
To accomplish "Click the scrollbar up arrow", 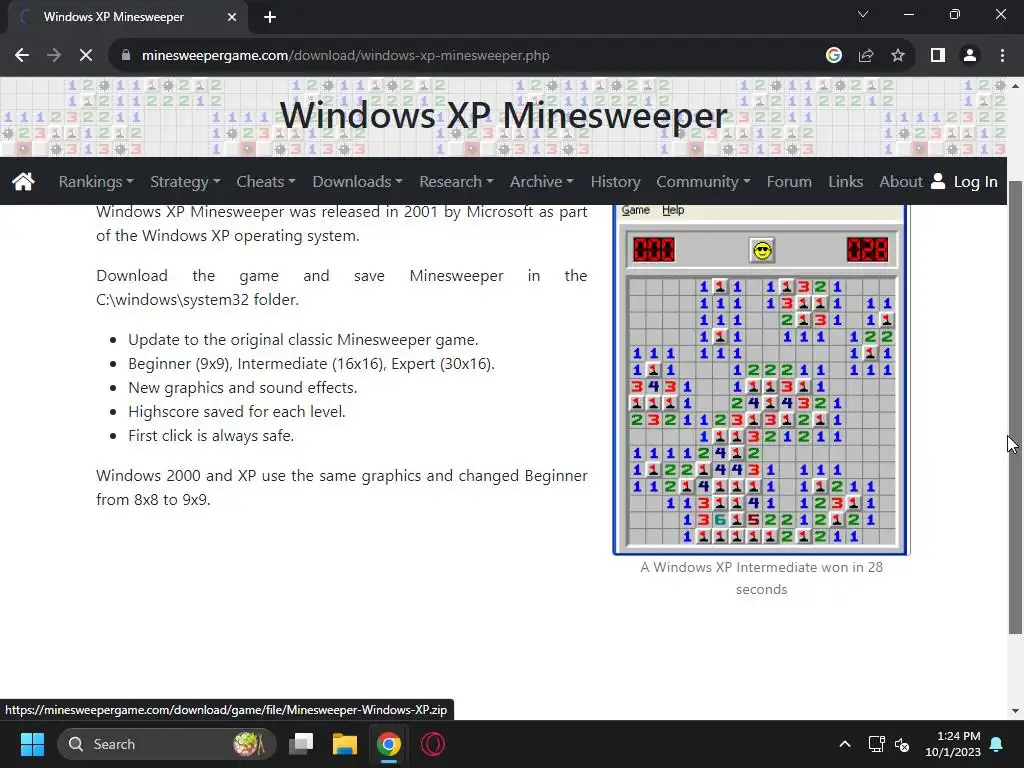I will pos(1015,86).
